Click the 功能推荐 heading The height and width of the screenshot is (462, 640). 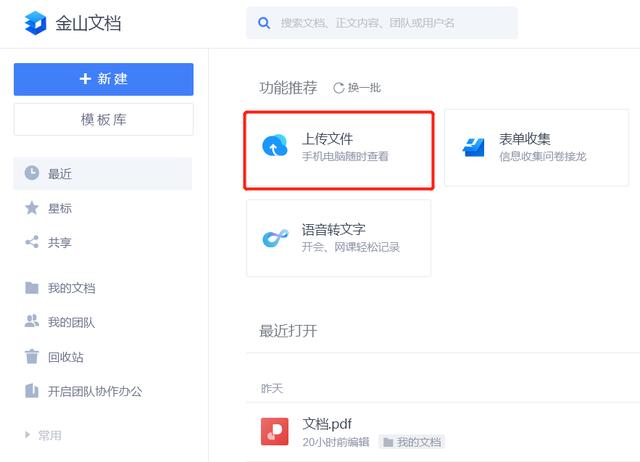[x=288, y=88]
